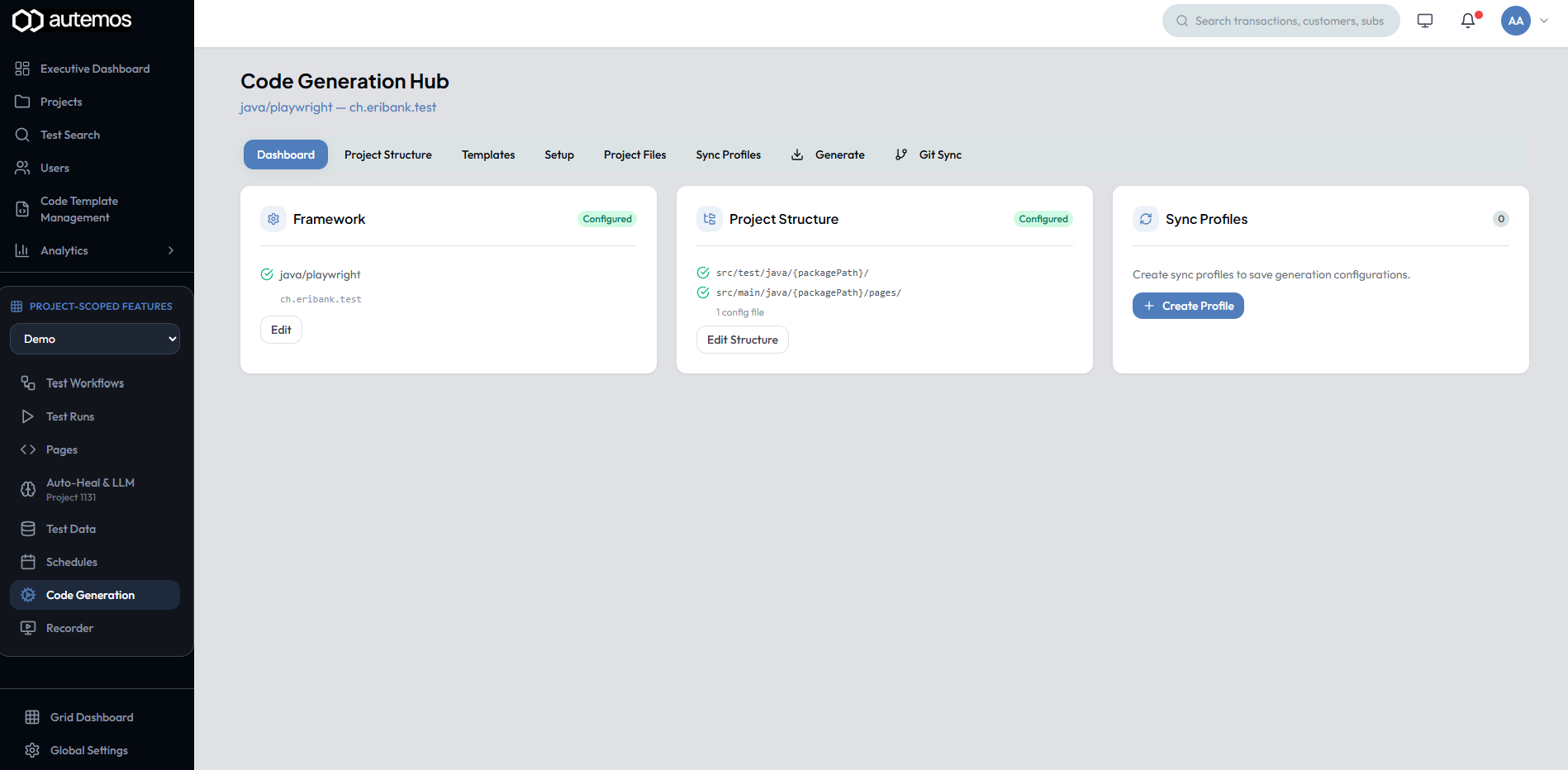Click check icon beside java/playwright
Image resolution: width=1568 pixels, height=770 pixels.
(267, 274)
